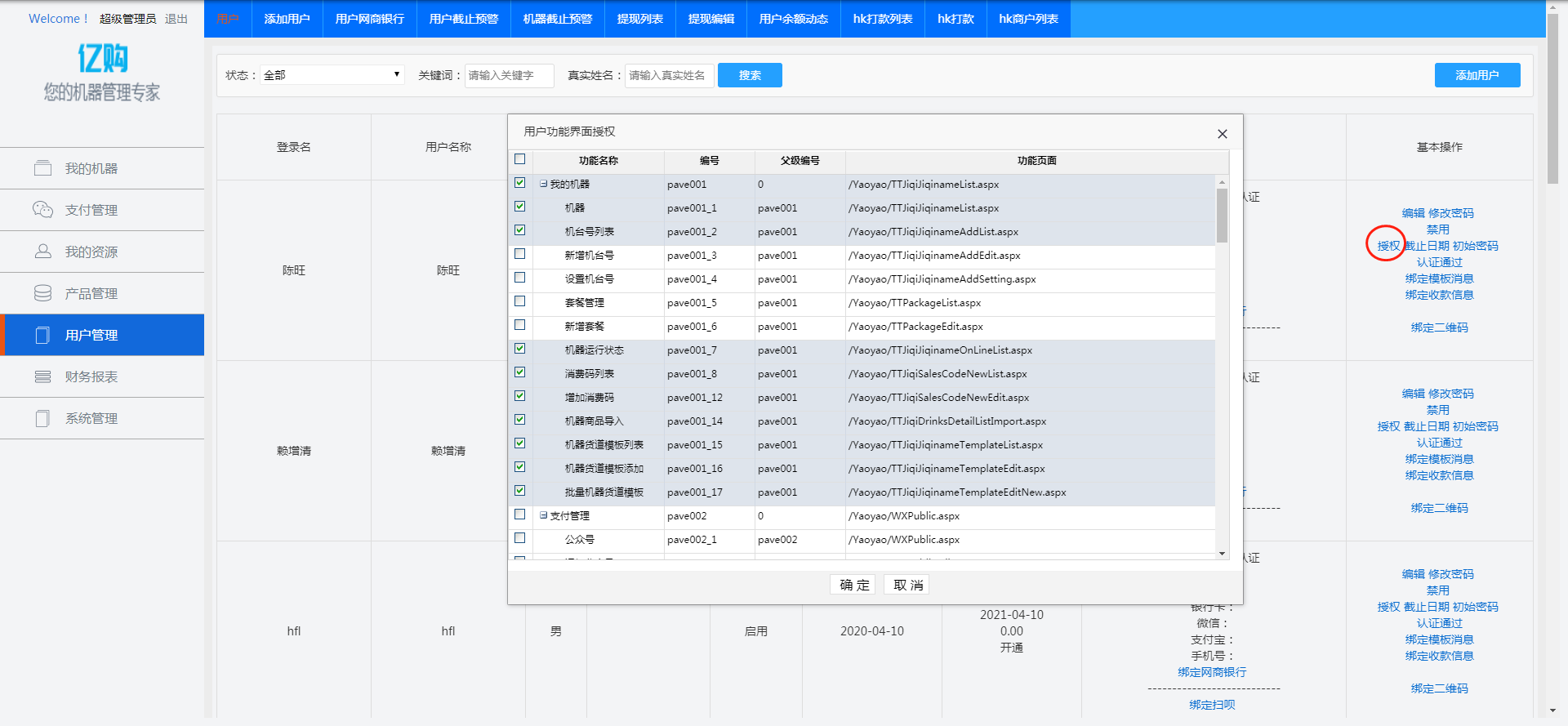Click the dialog list vertical scrollbar
The image size is (1568, 726).
1222,216
